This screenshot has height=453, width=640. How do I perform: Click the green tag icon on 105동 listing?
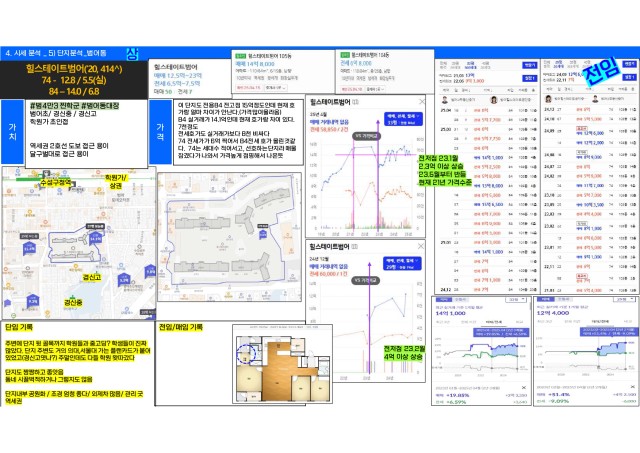(x=241, y=56)
